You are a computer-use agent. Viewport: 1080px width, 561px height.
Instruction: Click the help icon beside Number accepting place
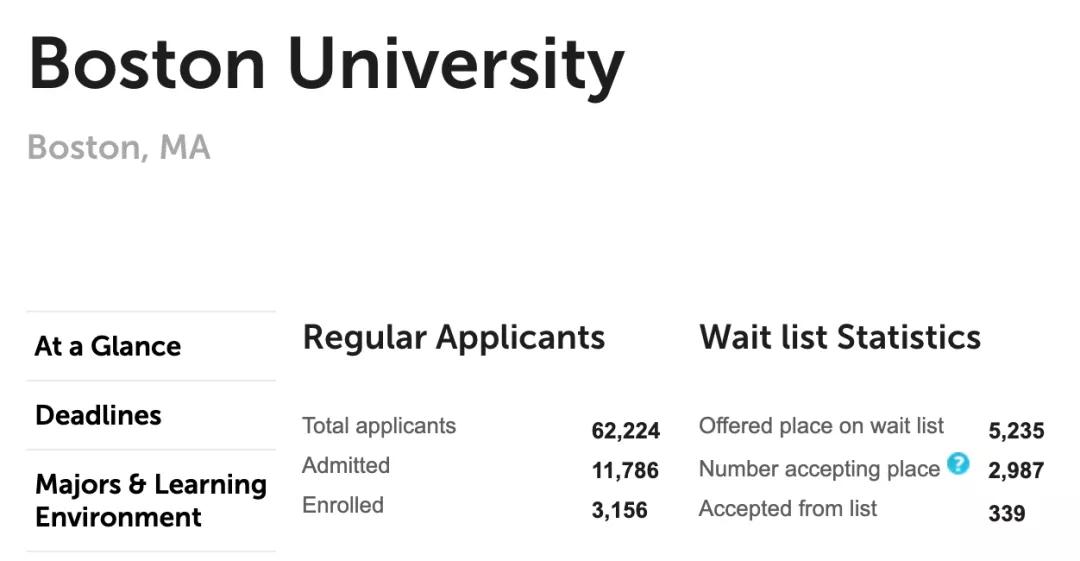tap(957, 464)
